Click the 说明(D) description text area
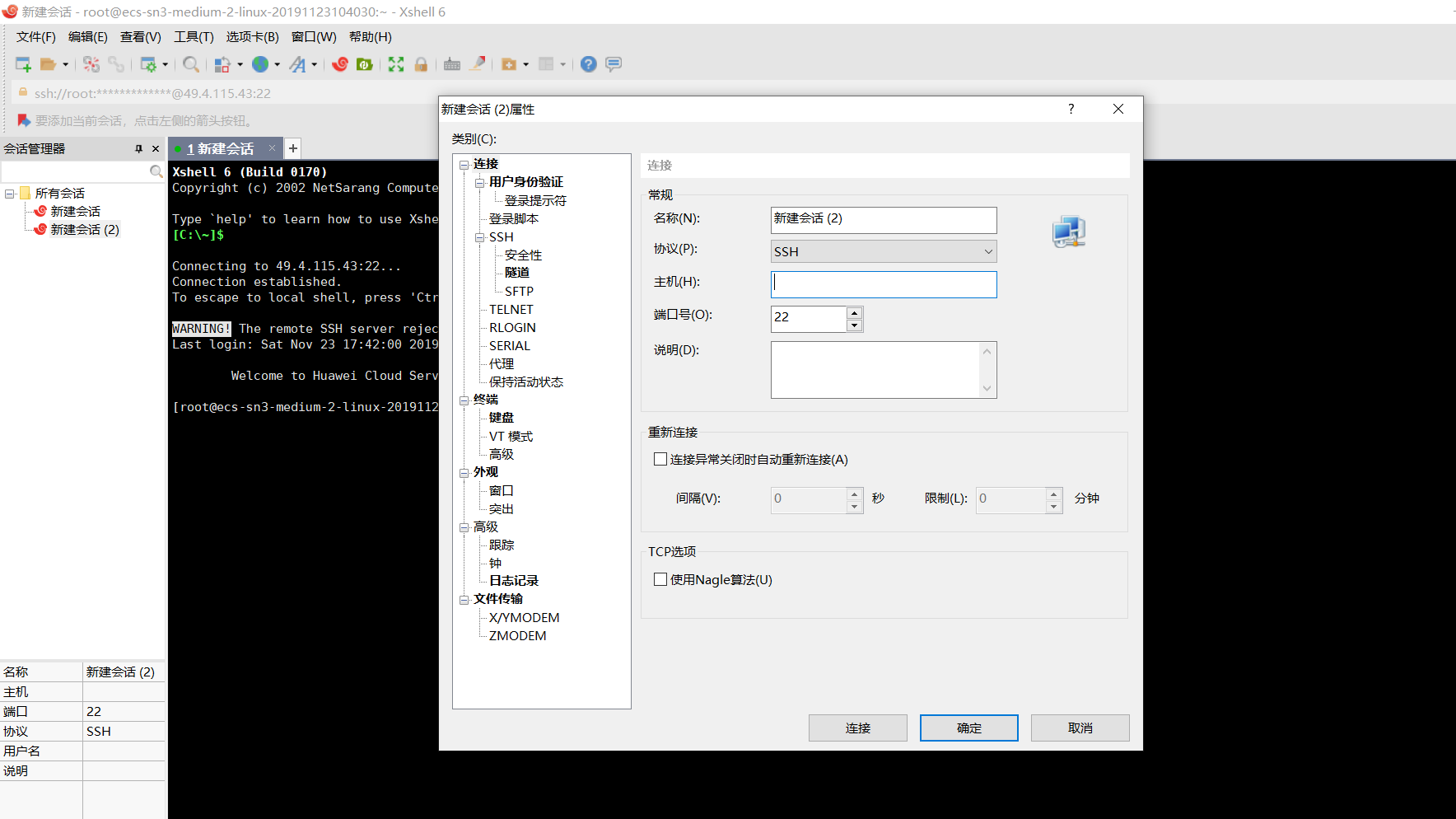Screen dimensions: 1456x819 pos(884,370)
